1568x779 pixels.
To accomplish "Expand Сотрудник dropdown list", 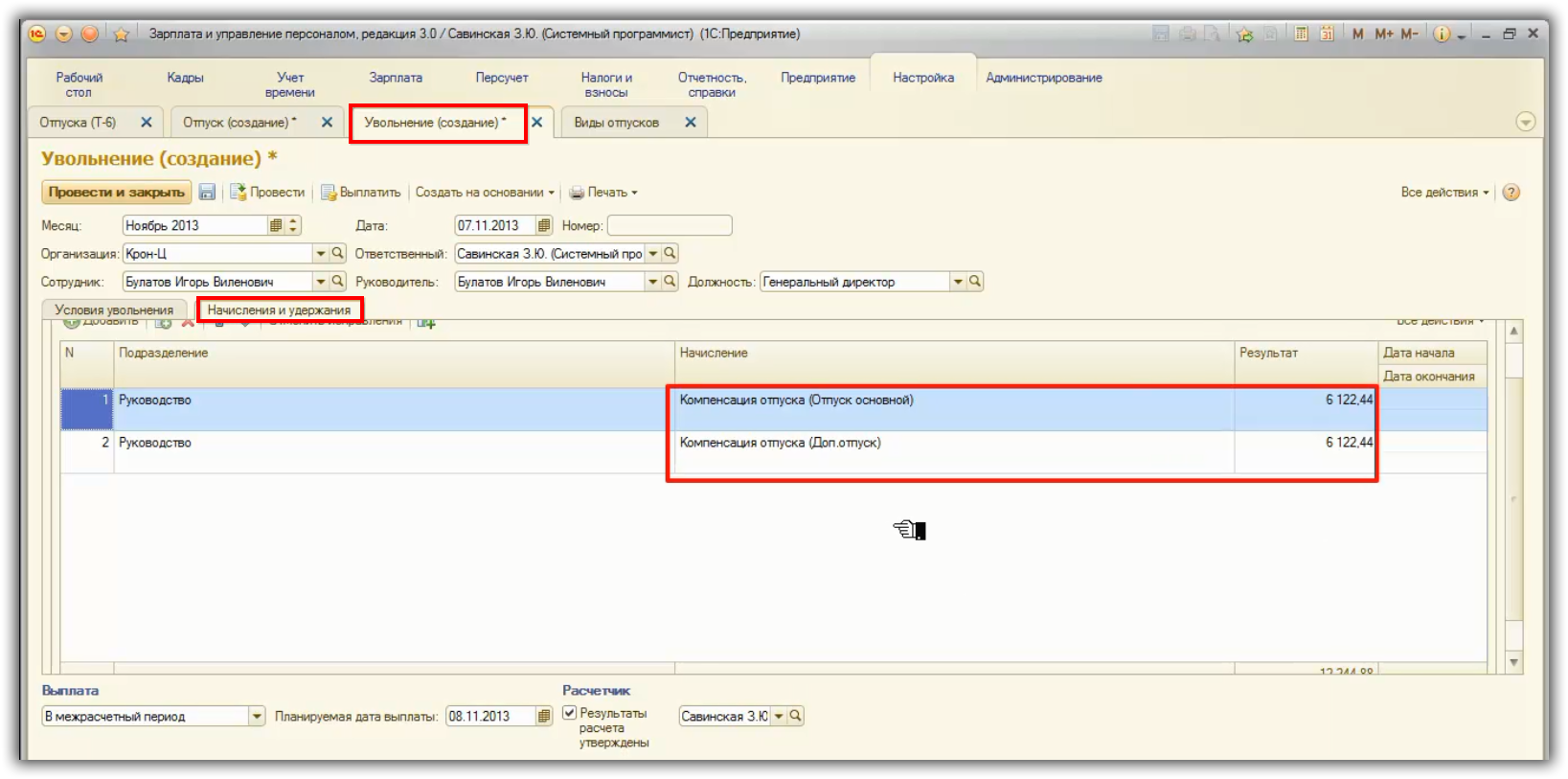I will 321,282.
